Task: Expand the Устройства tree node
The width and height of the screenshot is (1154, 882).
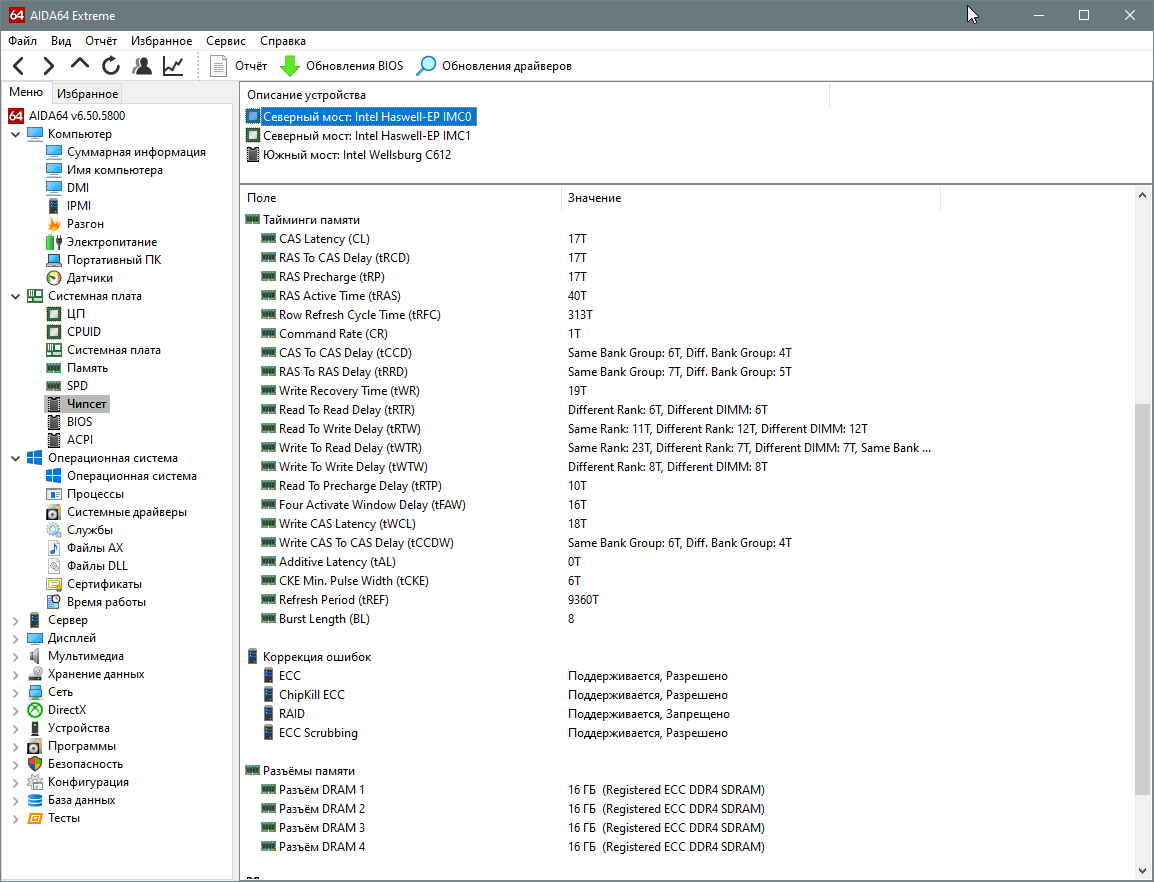Action: point(15,728)
